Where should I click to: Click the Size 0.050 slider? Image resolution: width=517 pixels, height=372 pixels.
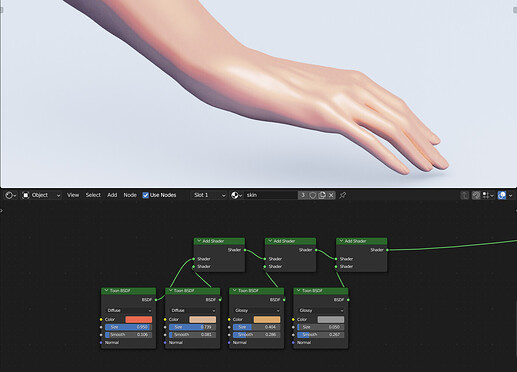point(321,327)
